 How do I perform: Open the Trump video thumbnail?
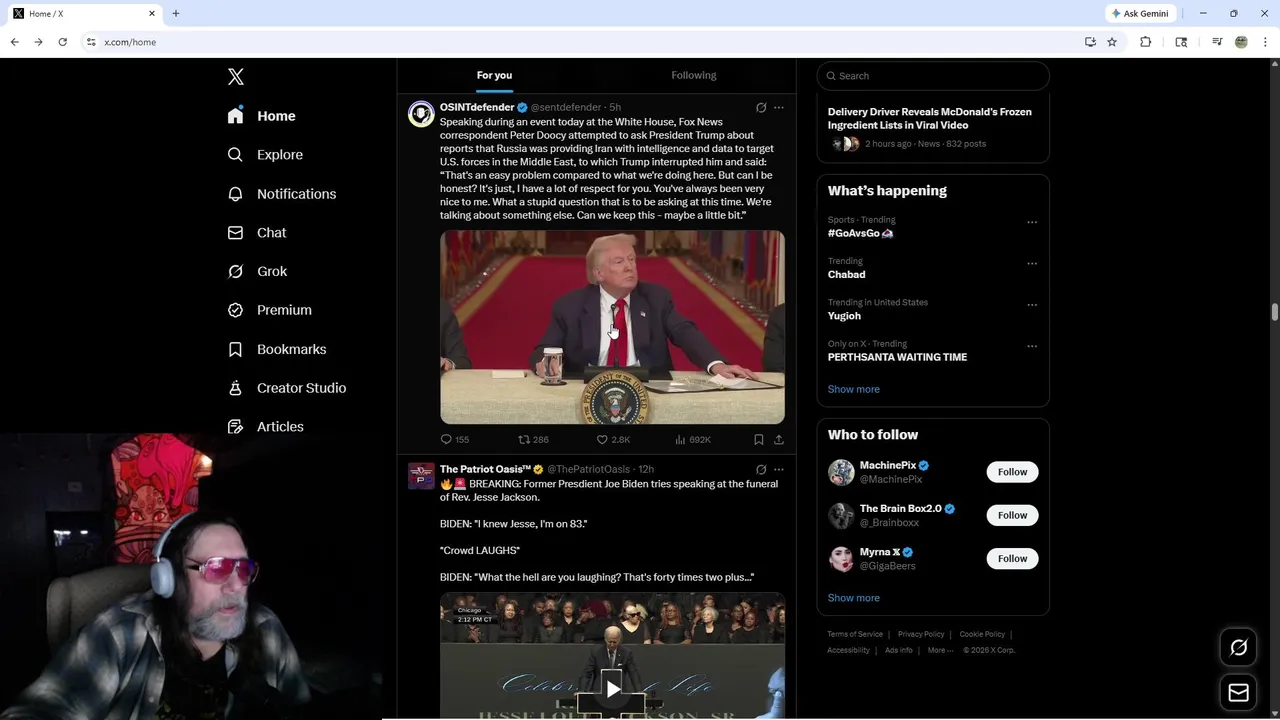point(612,327)
